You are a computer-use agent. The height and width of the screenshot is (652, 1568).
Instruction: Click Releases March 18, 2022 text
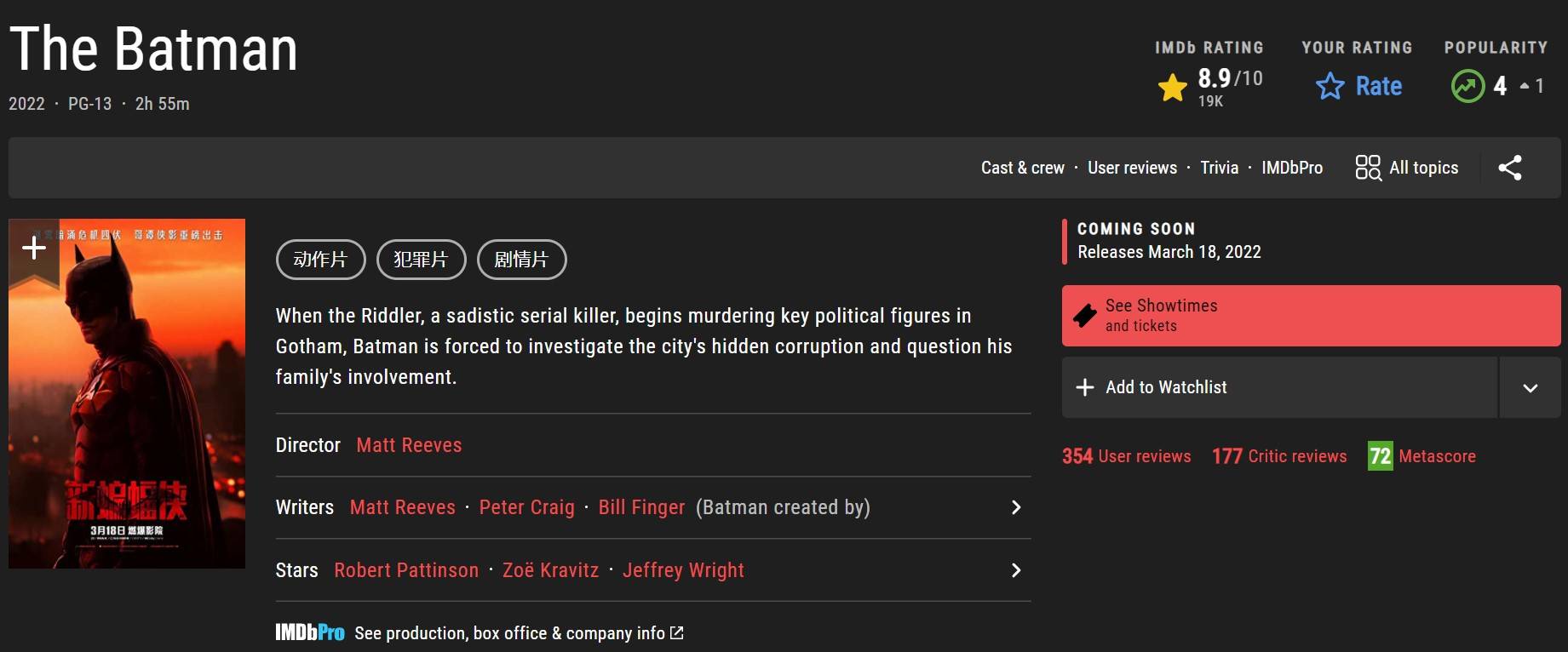click(x=1169, y=252)
